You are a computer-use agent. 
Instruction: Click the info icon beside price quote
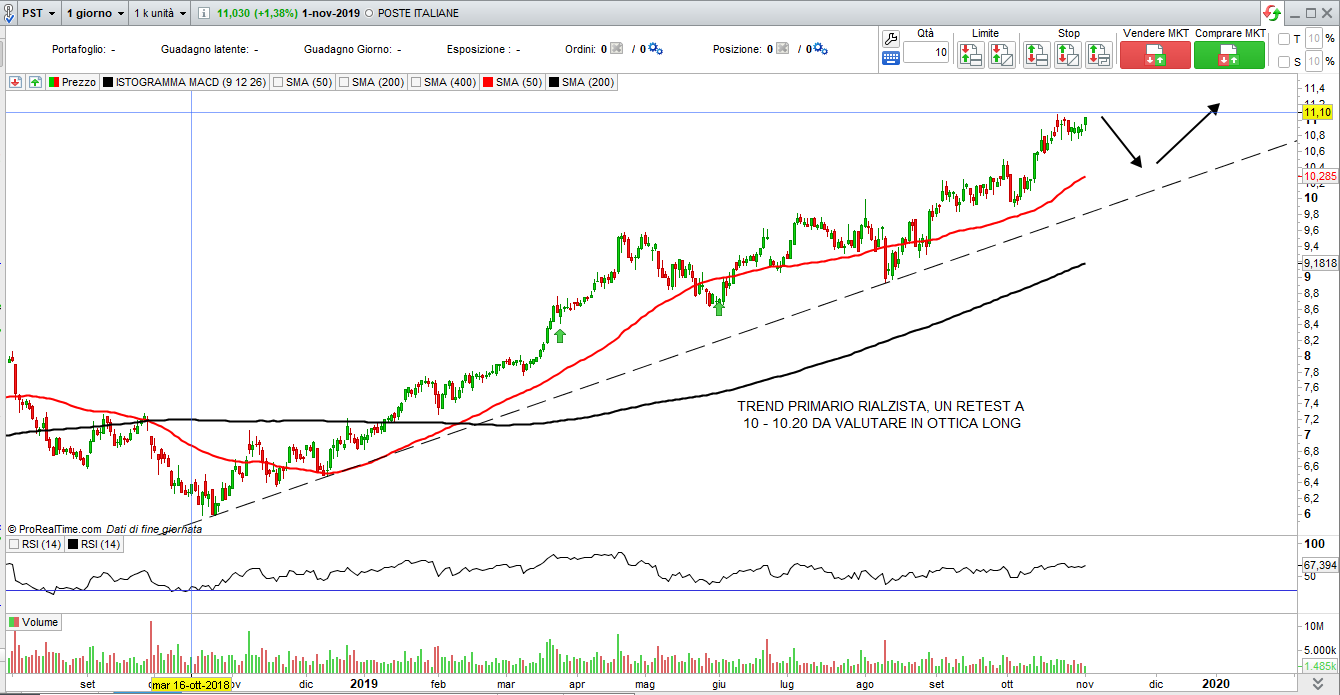click(x=204, y=14)
